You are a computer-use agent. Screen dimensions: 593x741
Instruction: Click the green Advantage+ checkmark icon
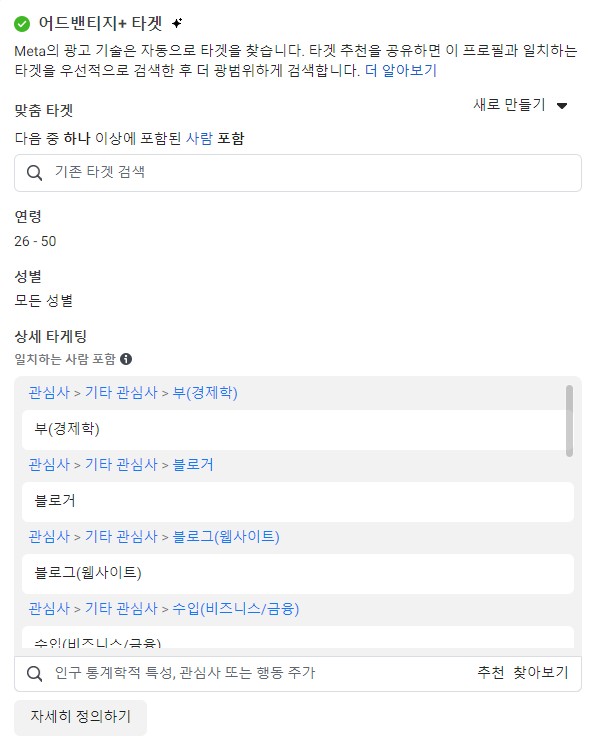pyautogui.click(x=22, y=23)
